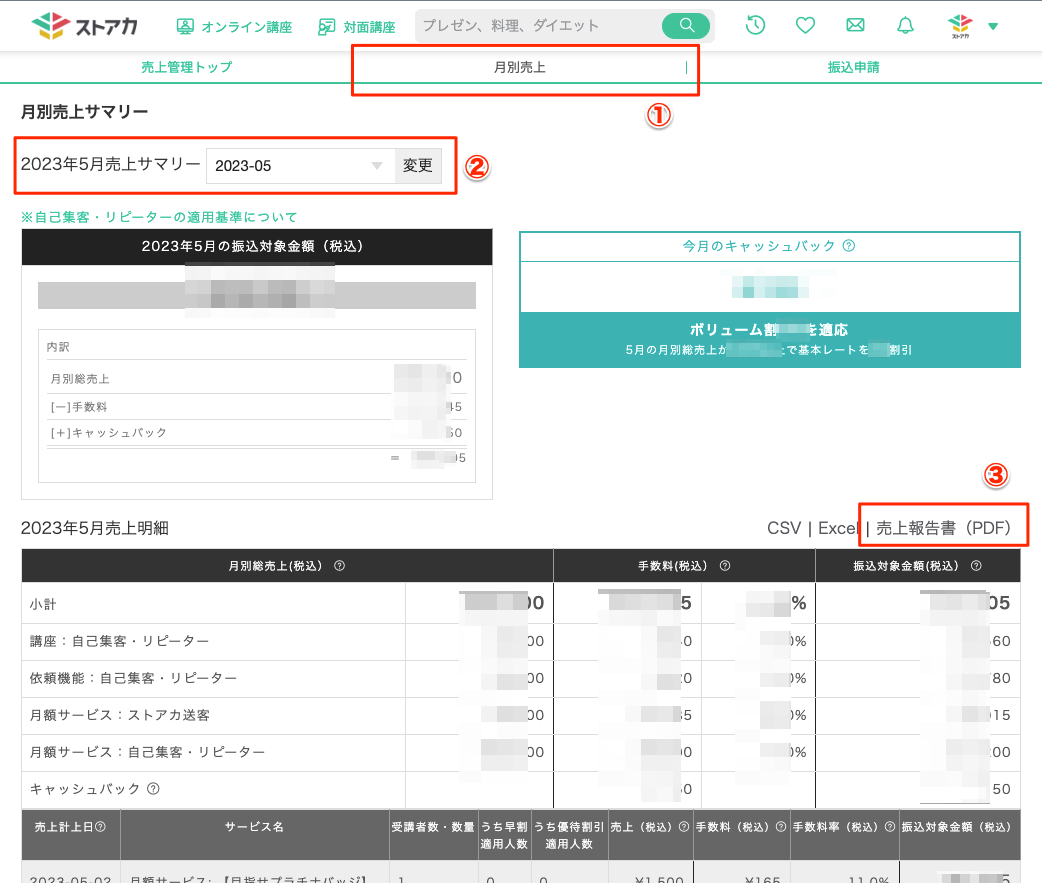Click the [＋]キャッシュバック breakdown label

click(108, 433)
